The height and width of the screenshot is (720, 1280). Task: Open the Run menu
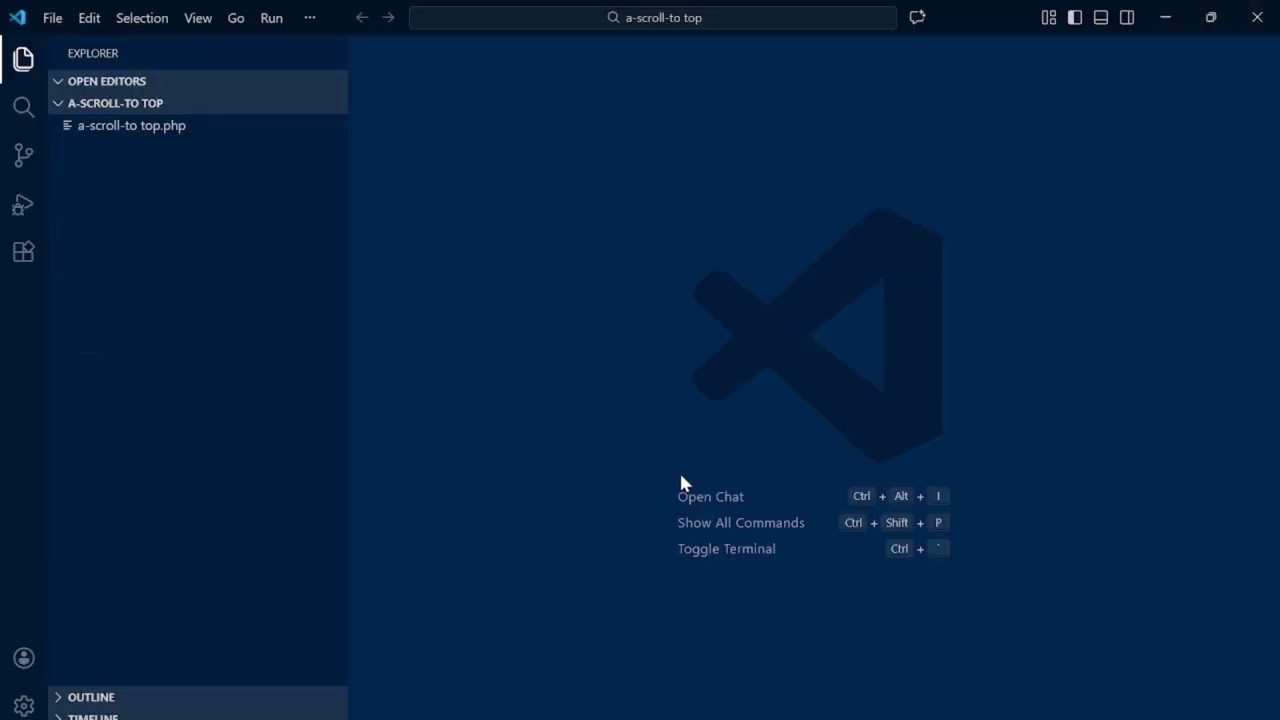[x=271, y=18]
